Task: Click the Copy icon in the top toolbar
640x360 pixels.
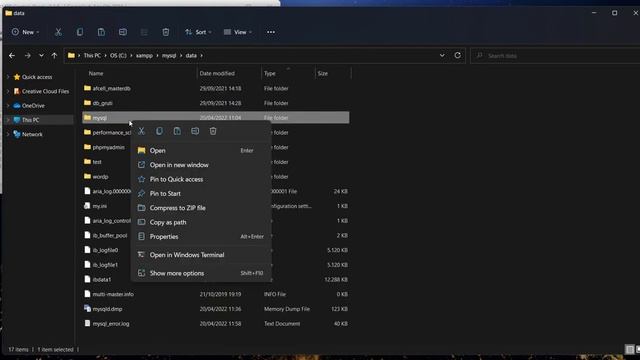Action: pos(80,32)
